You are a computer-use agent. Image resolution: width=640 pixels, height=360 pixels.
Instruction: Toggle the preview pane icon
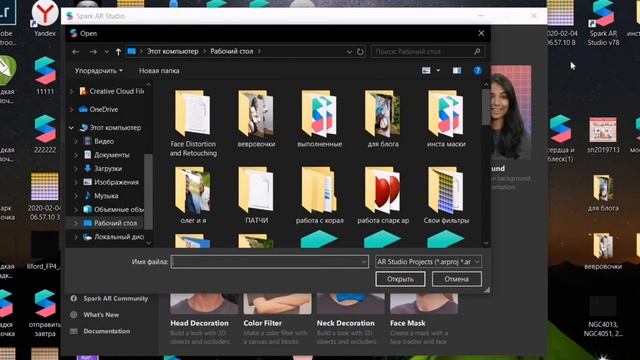pos(457,71)
